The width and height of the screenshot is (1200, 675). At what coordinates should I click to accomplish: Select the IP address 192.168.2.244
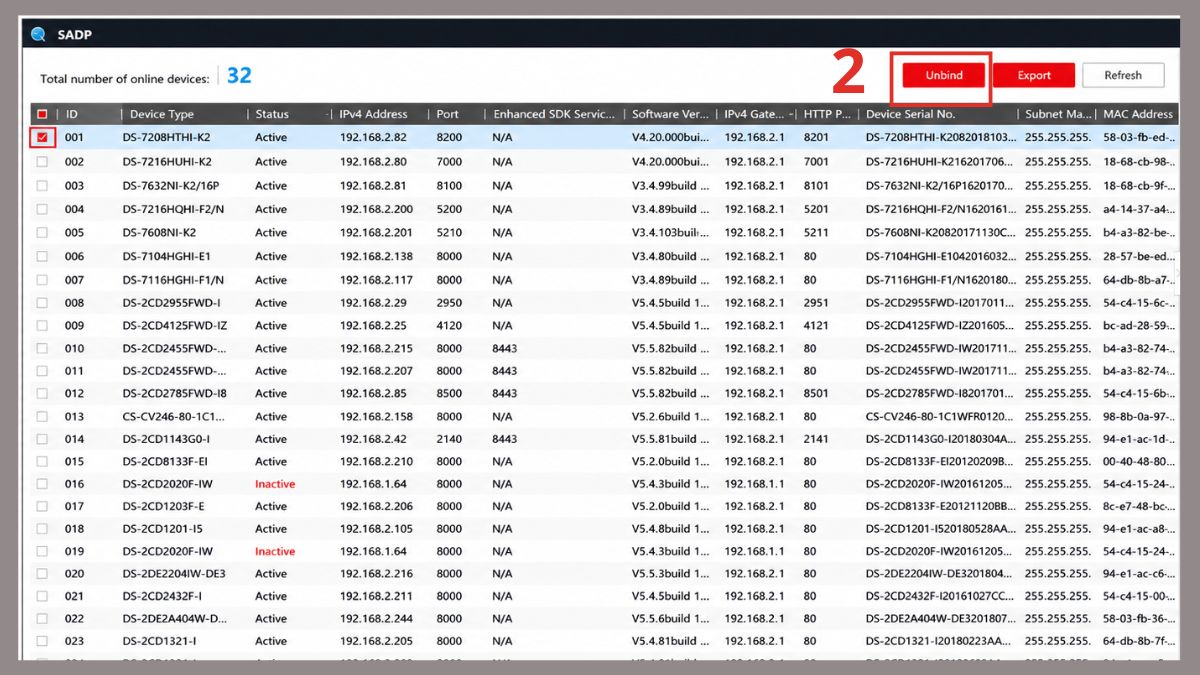[376, 619]
